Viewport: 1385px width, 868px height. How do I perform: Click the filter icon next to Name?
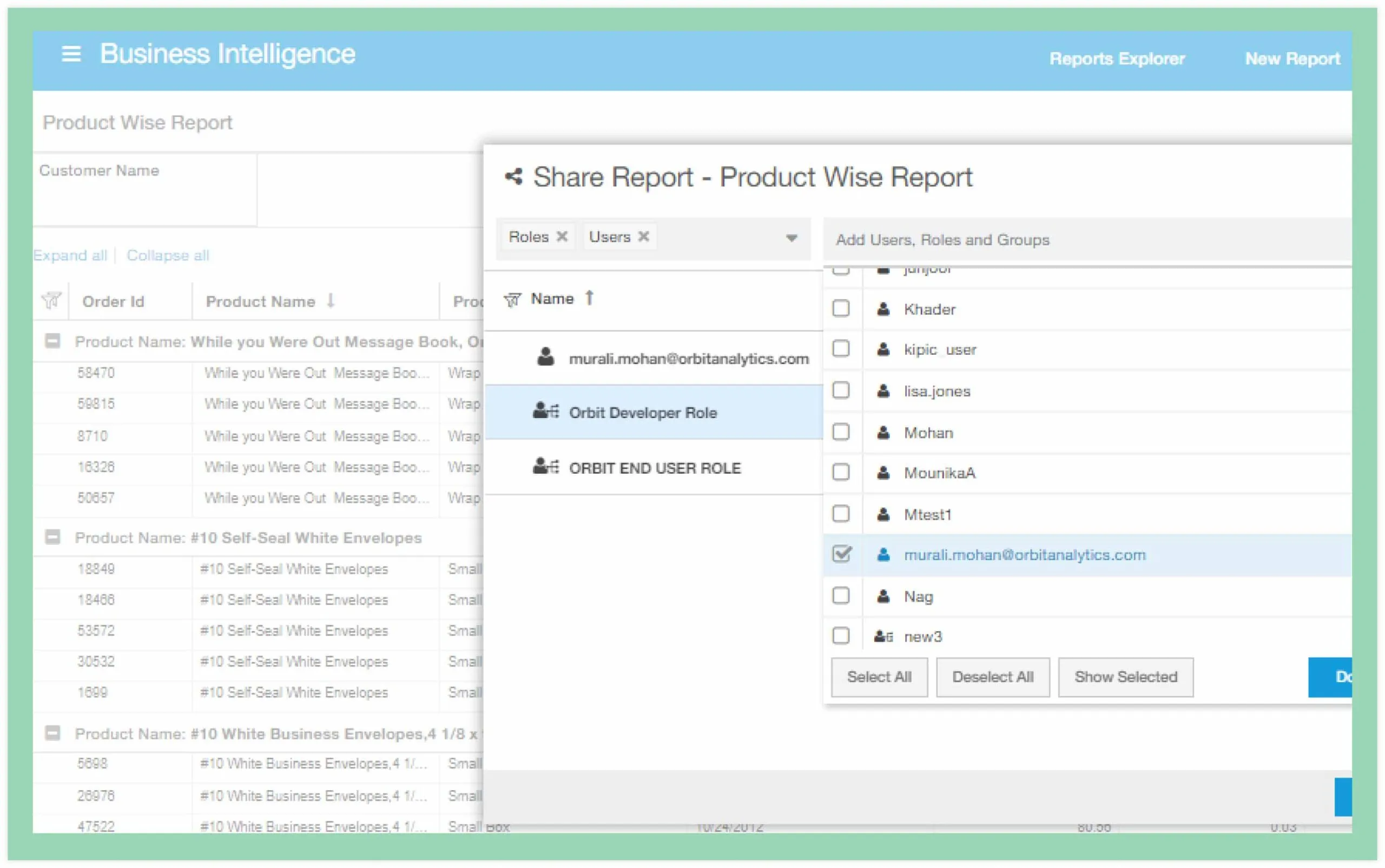[x=512, y=300]
